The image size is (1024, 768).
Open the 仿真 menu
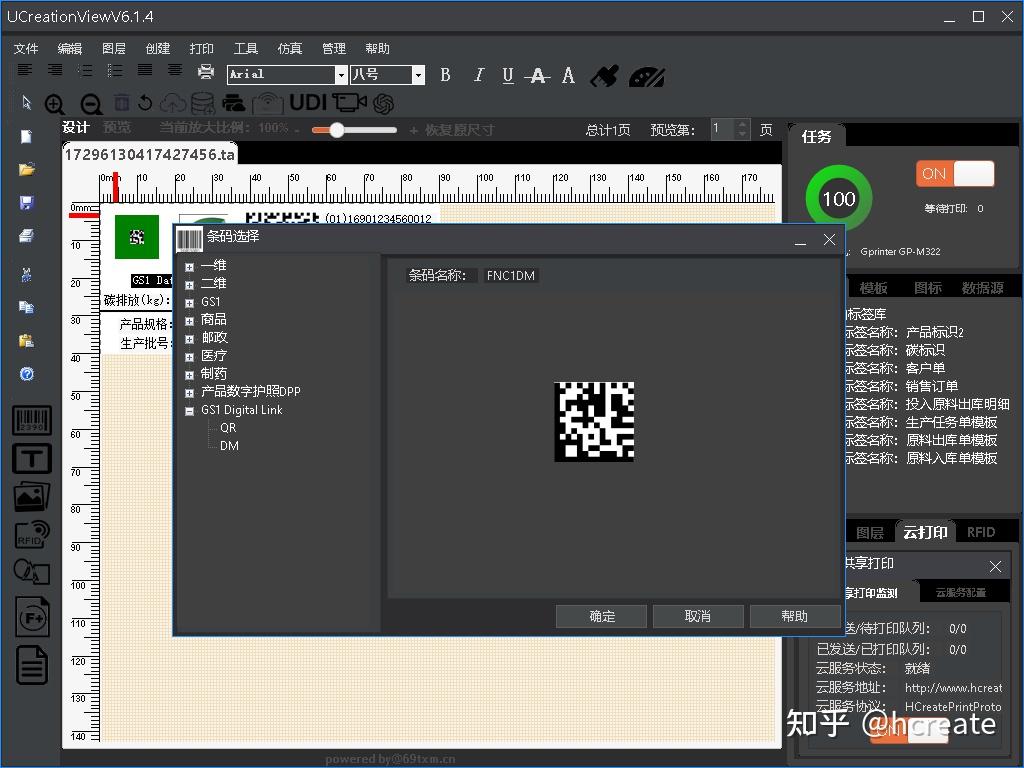(289, 48)
